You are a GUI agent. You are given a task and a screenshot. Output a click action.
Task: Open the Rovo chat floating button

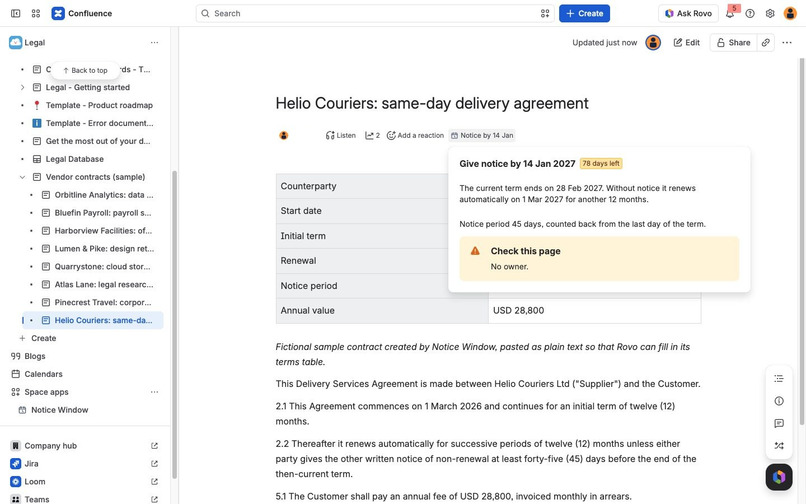(x=779, y=477)
